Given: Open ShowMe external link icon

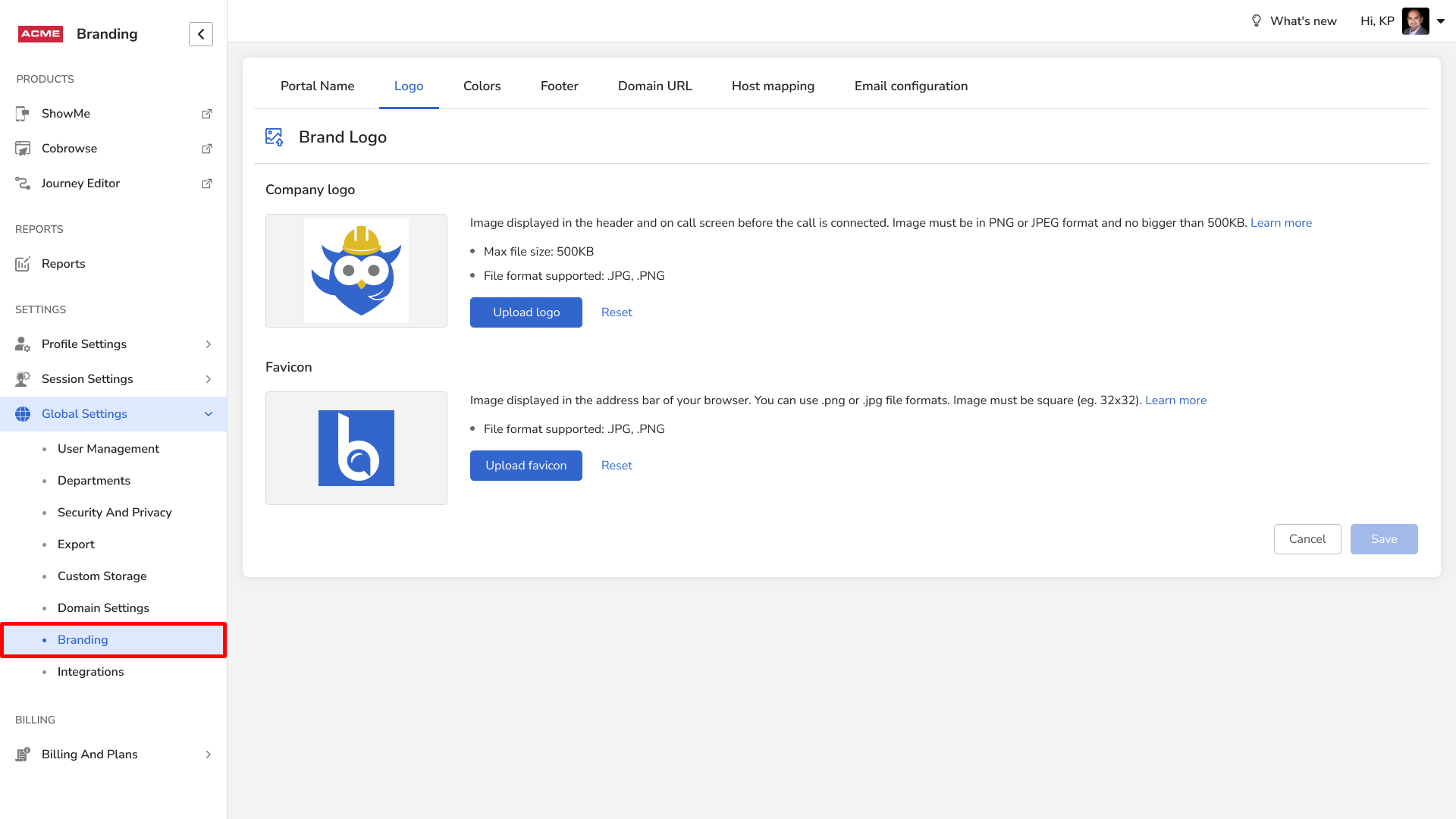Looking at the screenshot, I should click(206, 114).
